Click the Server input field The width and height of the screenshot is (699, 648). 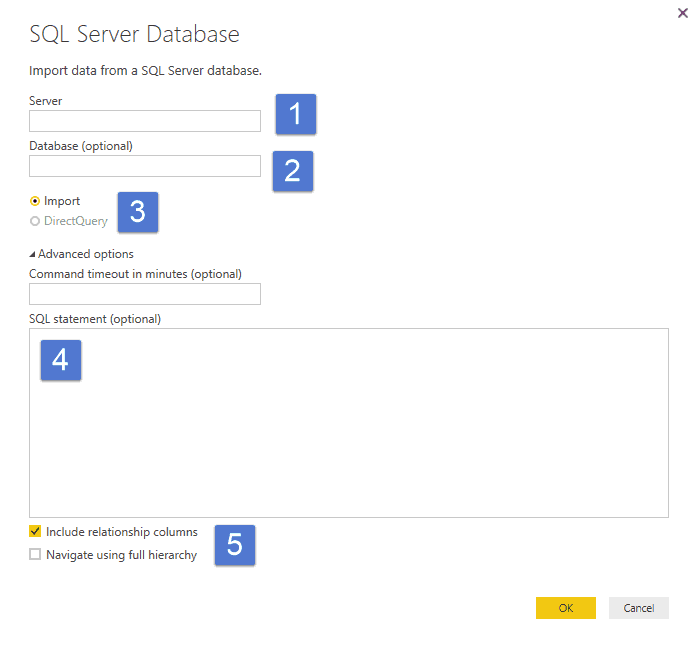145,121
